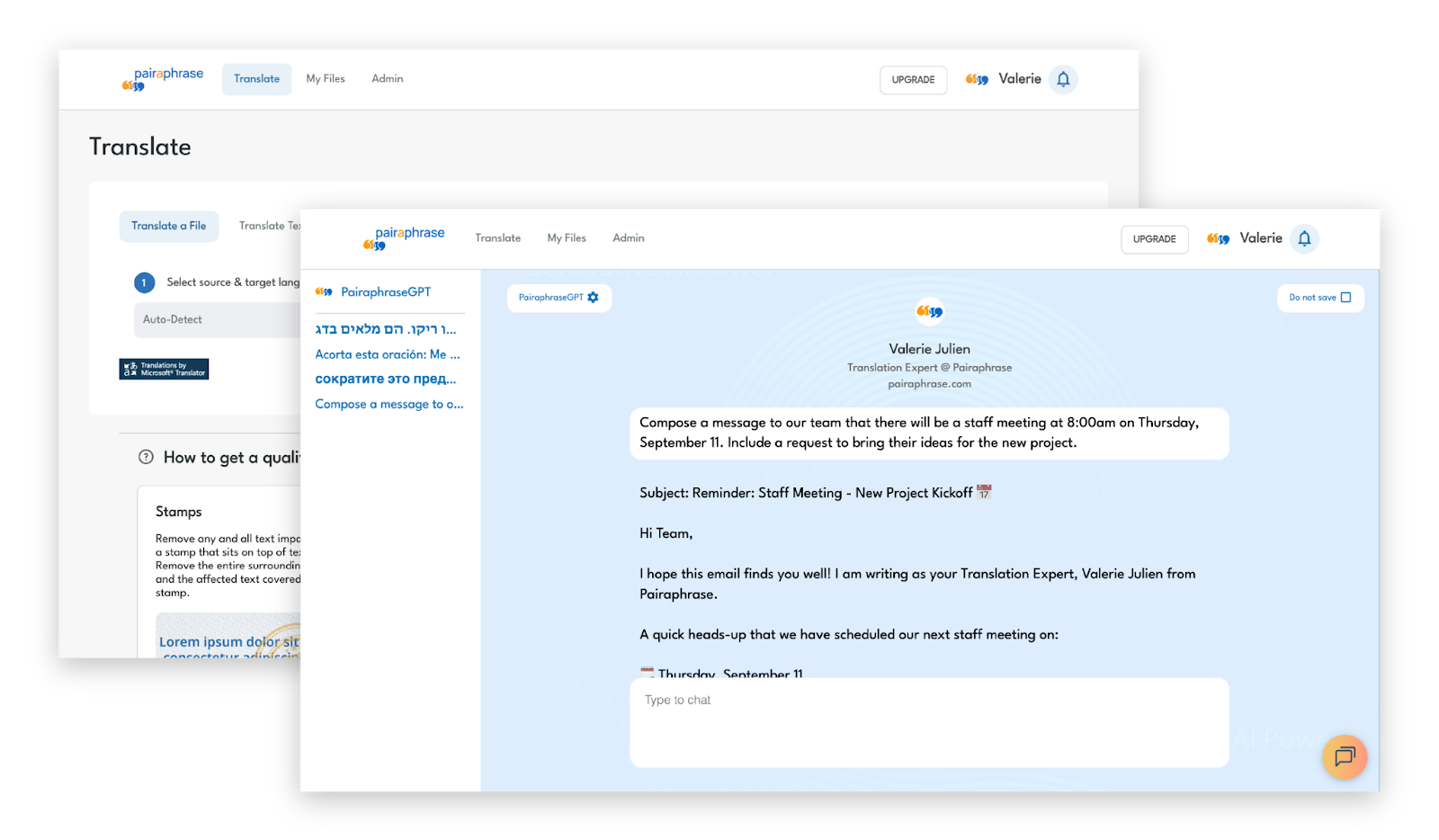Click the quote avatar icon beside Valerie
The width and height of the screenshot is (1439, 840).
(x=1218, y=238)
